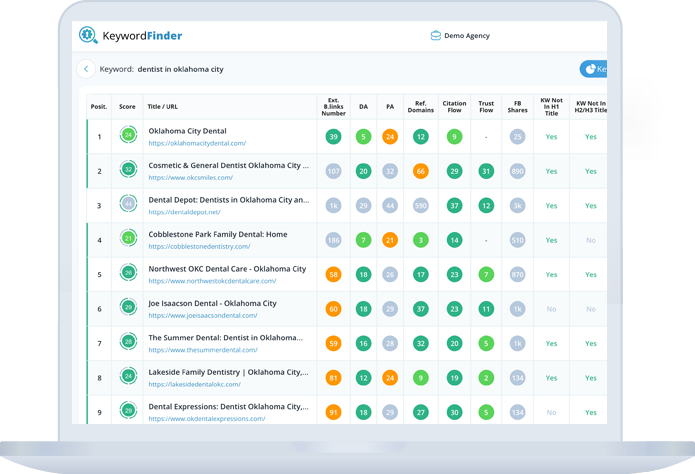Click the Demo Agency stack icon
Viewport: 695px width, 474px height.
click(x=436, y=36)
